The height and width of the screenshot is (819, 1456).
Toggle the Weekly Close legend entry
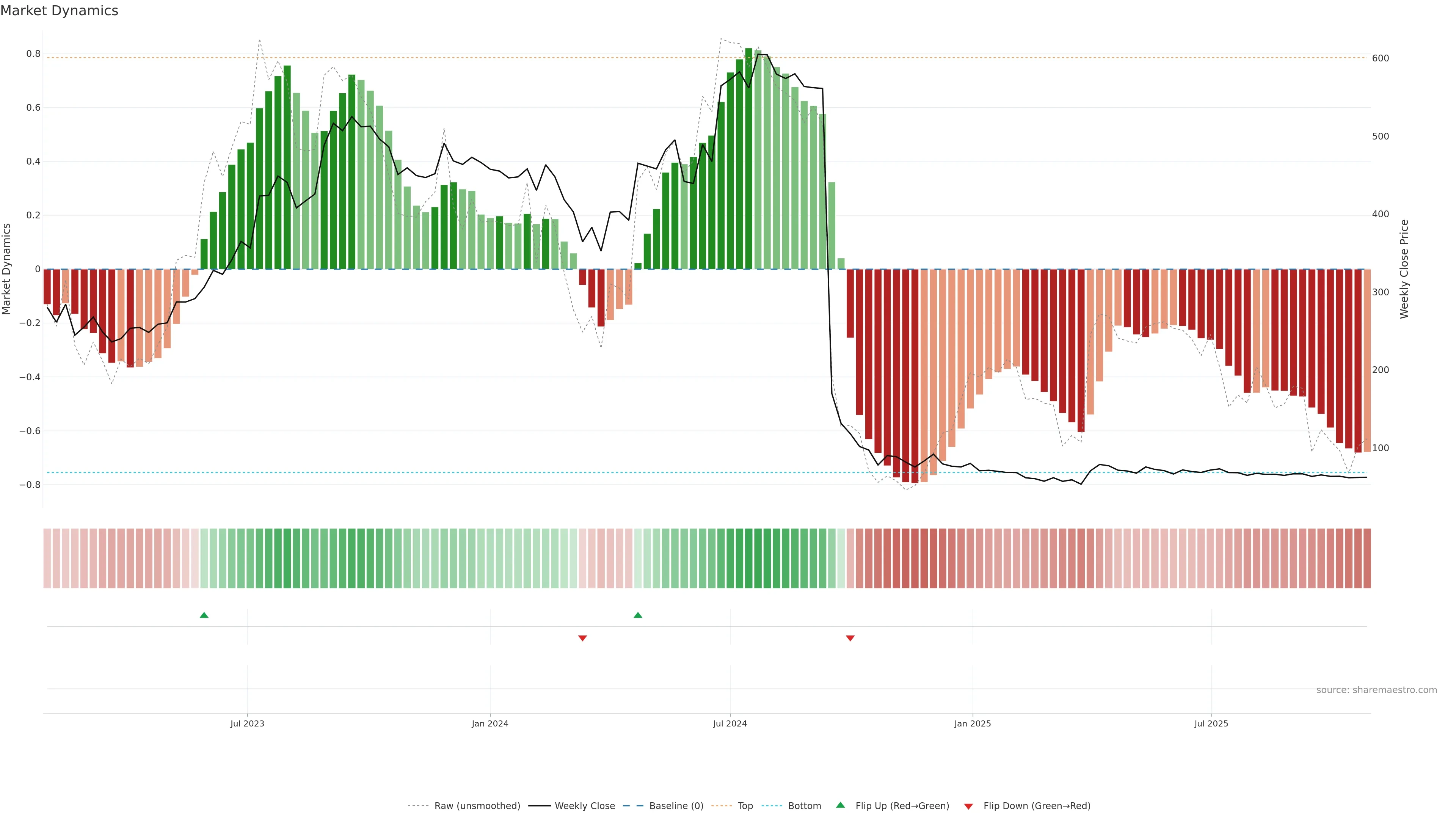pos(584,806)
